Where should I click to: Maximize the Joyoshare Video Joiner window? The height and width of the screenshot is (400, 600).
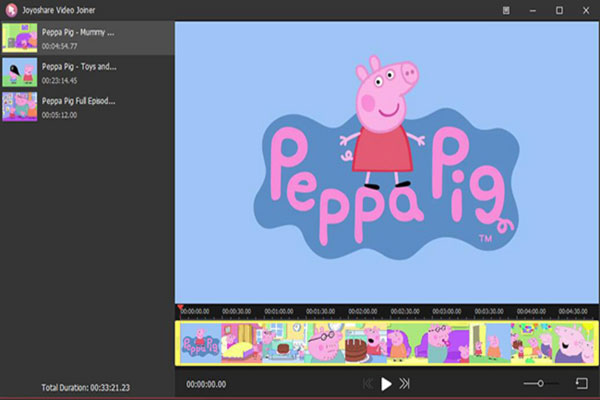click(x=558, y=9)
